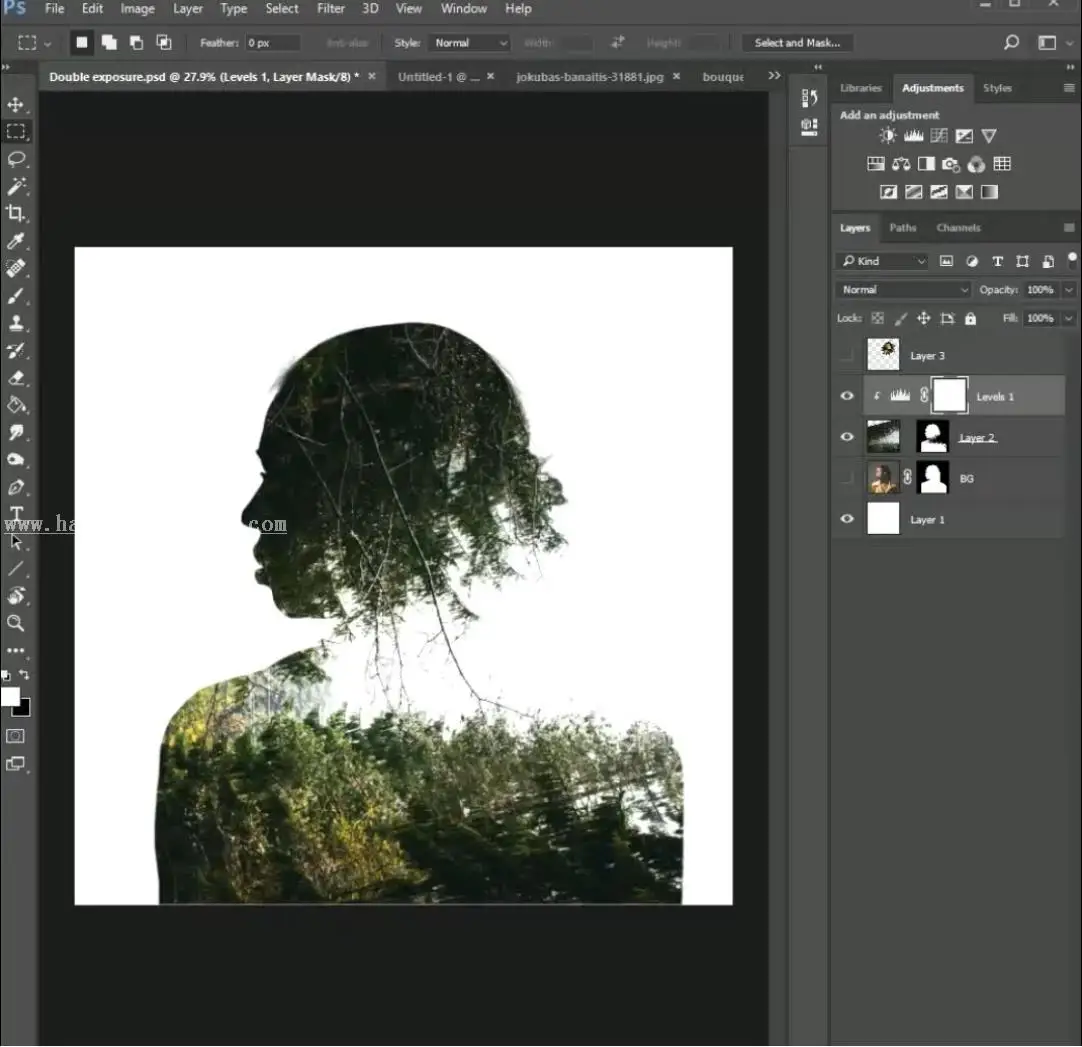Add a Levels adjustment from Adjustments panel

point(914,136)
